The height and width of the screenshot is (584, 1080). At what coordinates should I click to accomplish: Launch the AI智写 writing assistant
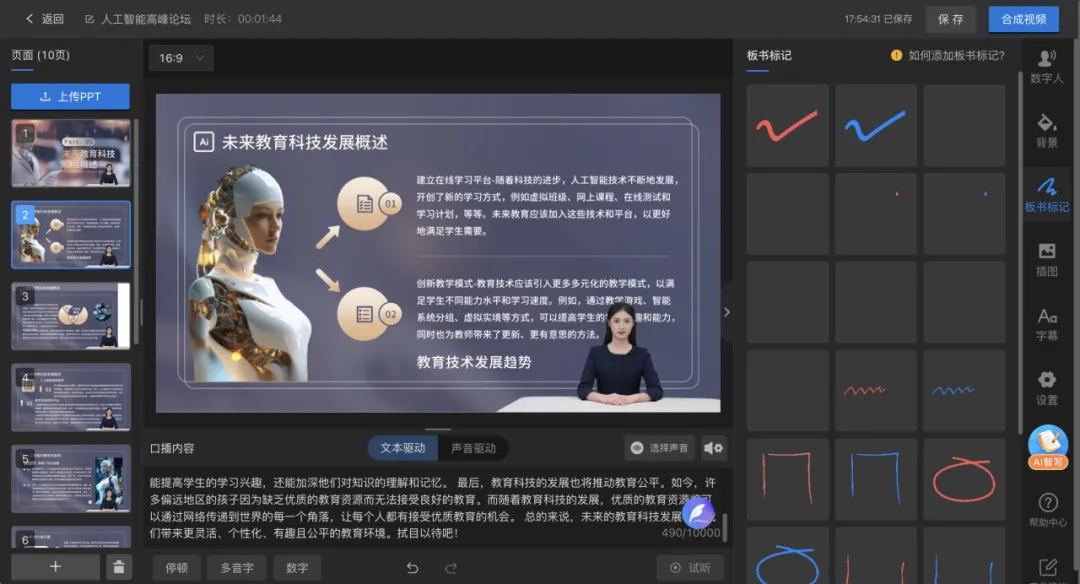tap(1047, 447)
